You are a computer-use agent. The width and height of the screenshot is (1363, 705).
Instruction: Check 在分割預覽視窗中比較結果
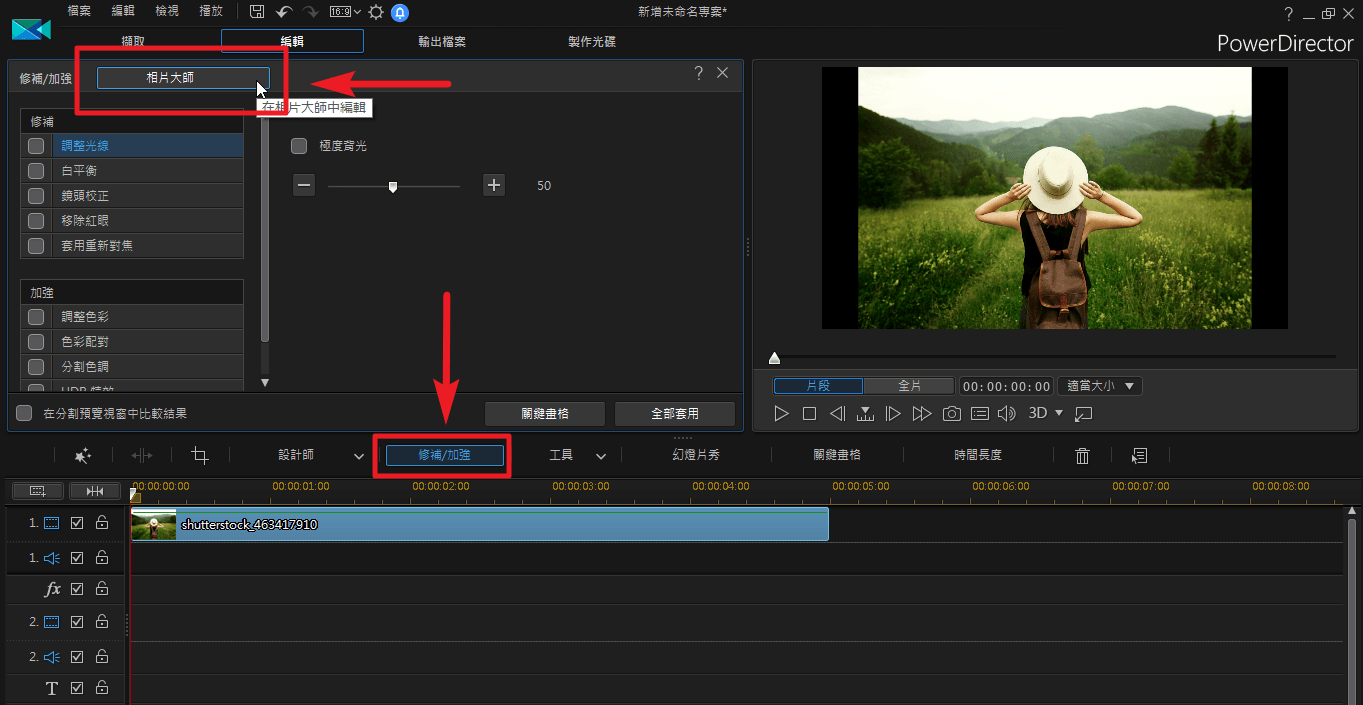click(24, 413)
